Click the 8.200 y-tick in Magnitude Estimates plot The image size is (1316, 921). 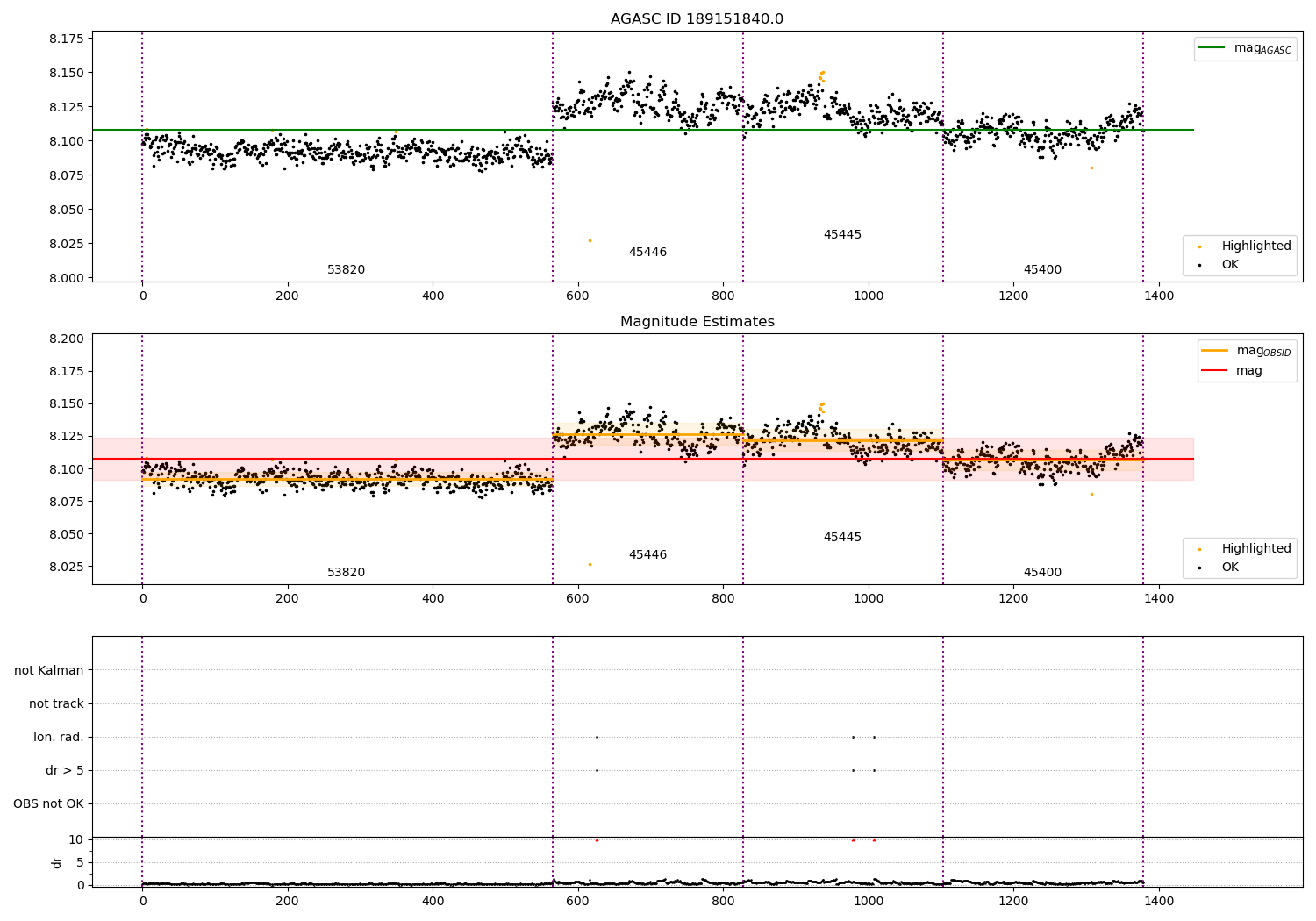(66, 339)
